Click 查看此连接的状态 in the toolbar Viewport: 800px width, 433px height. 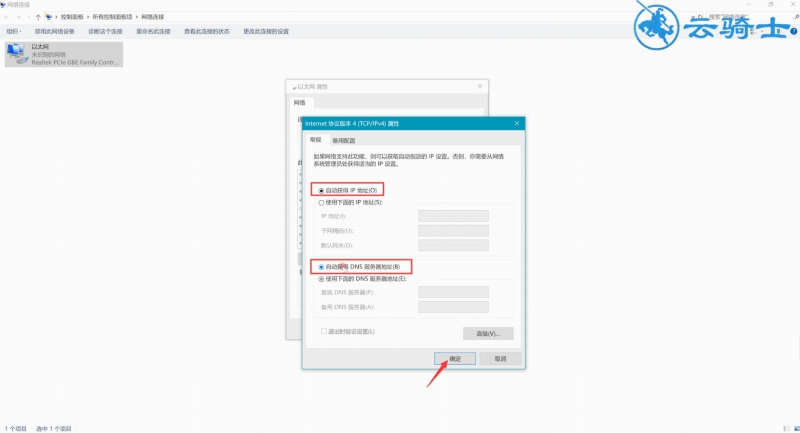tap(207, 31)
